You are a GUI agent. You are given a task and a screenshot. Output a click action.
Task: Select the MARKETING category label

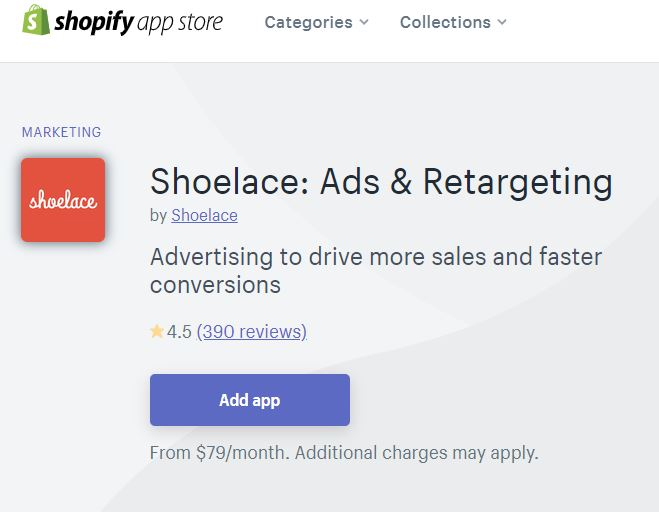61,132
